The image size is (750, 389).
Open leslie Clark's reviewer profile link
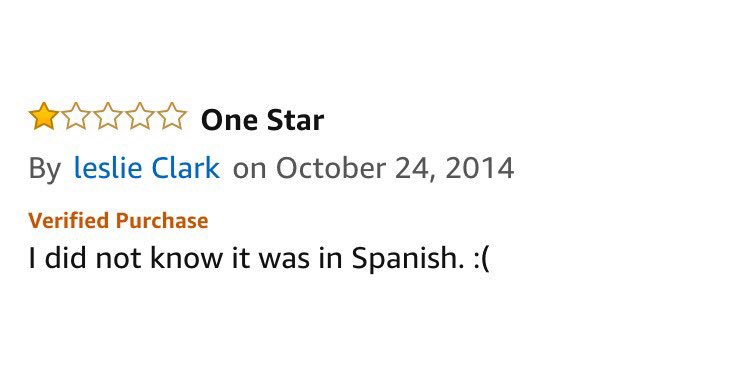click(146, 168)
